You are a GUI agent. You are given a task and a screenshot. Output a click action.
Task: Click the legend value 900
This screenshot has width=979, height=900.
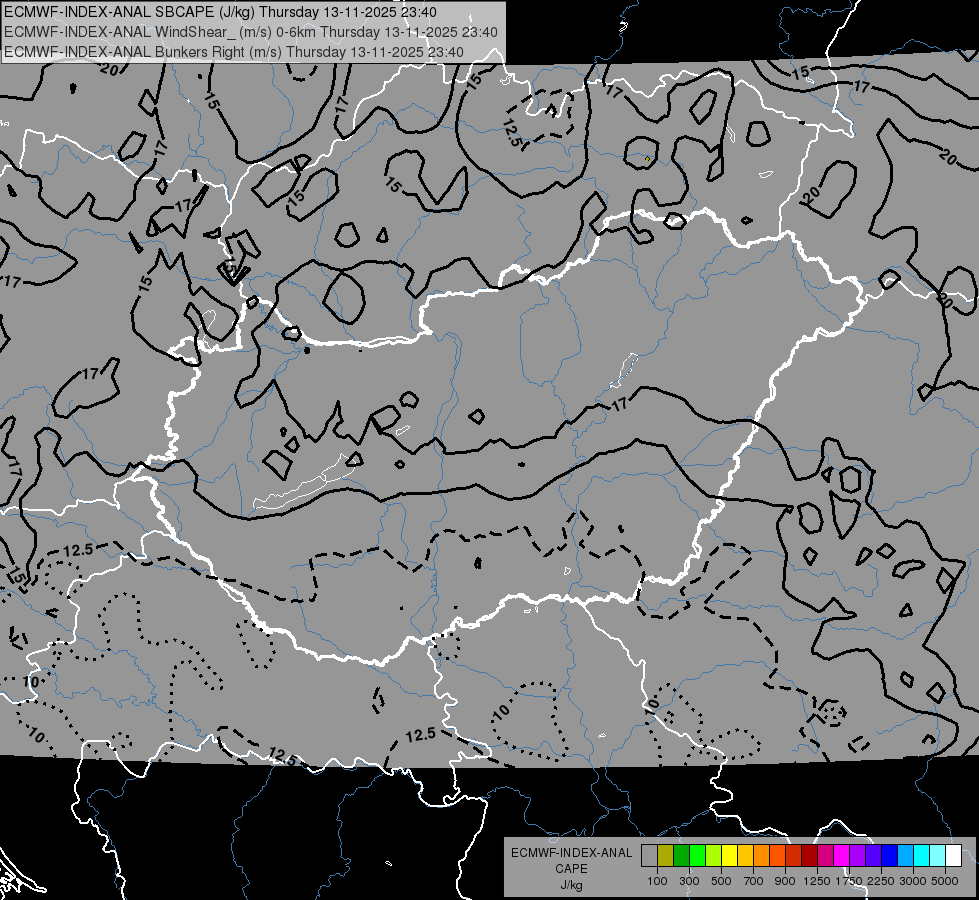(785, 881)
